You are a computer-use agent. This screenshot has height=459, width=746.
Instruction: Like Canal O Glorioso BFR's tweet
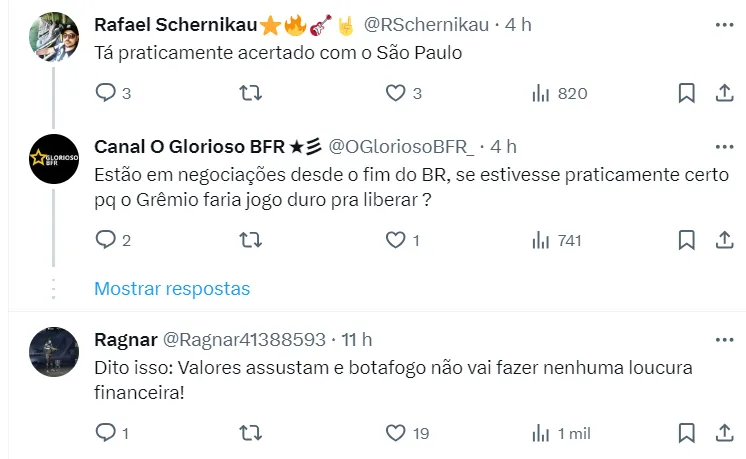(x=396, y=240)
